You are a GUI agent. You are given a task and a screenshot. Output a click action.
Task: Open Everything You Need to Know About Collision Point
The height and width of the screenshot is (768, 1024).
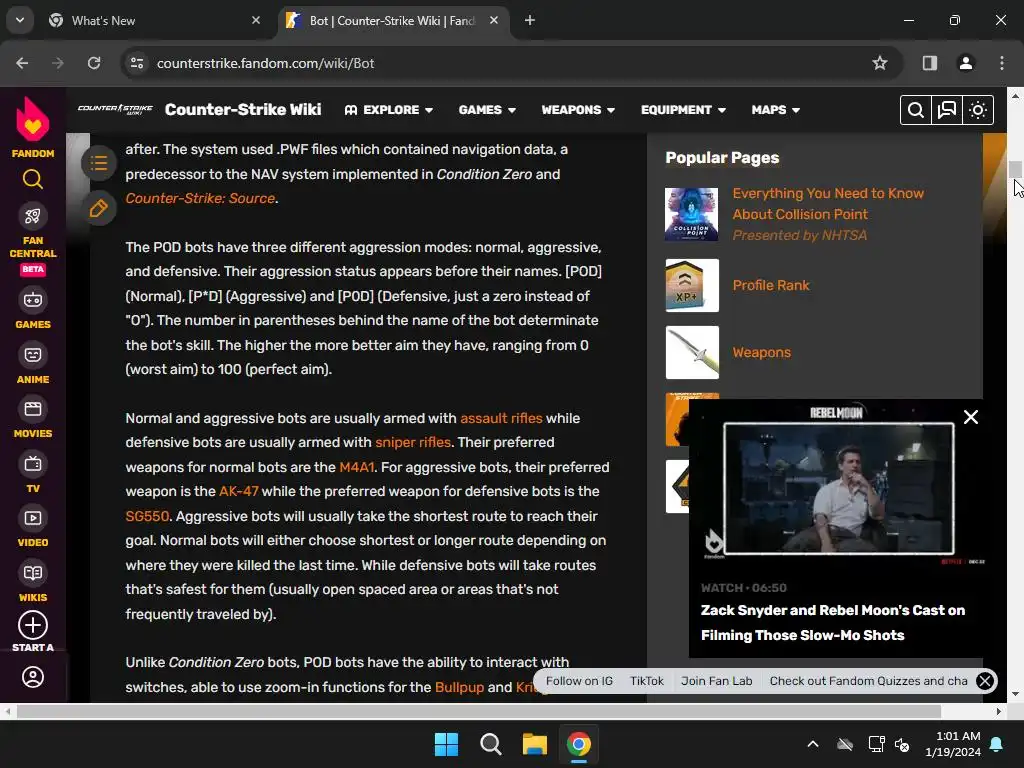(828, 204)
